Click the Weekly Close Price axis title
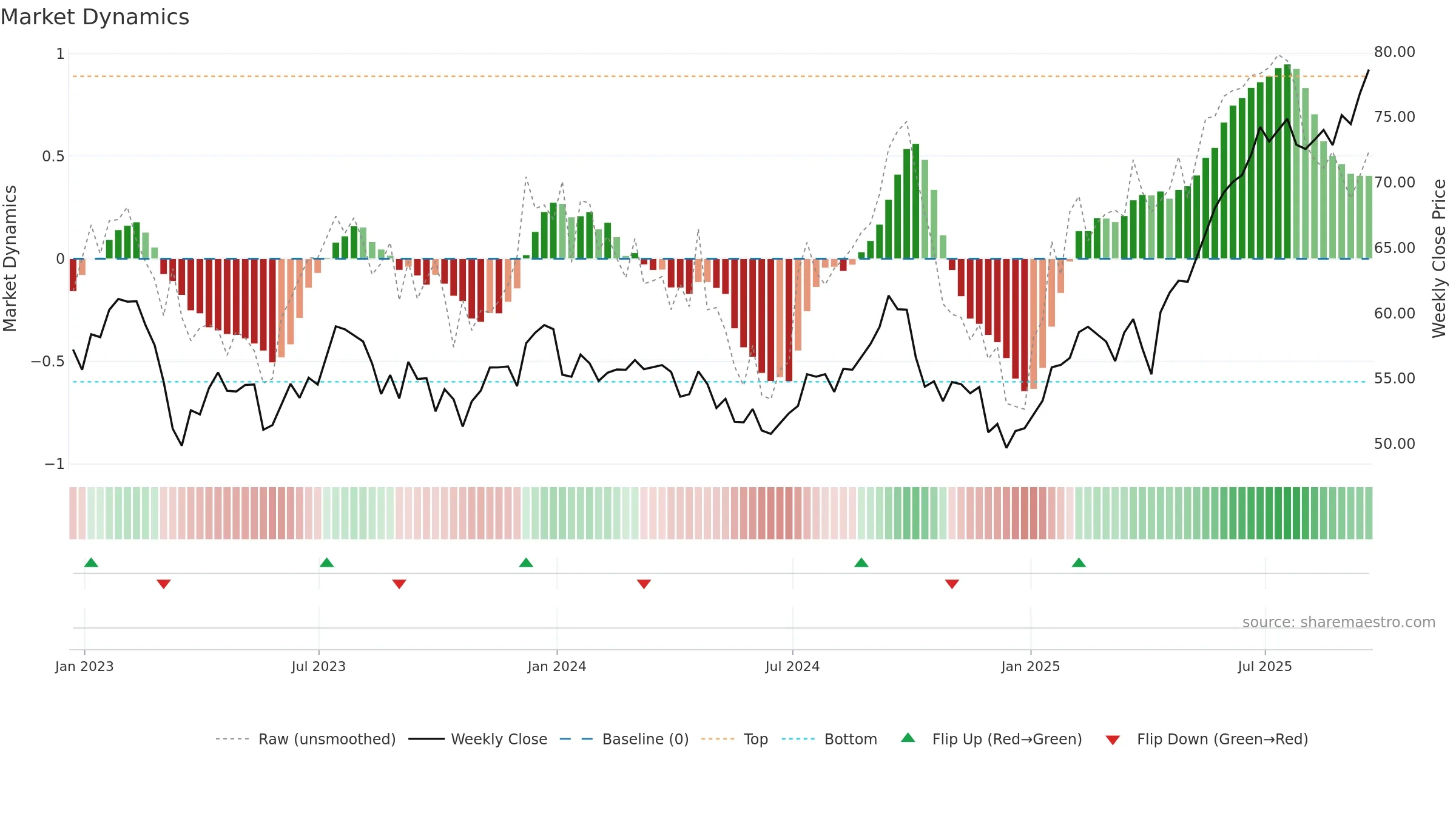The width and height of the screenshot is (1456, 819). tap(1439, 258)
